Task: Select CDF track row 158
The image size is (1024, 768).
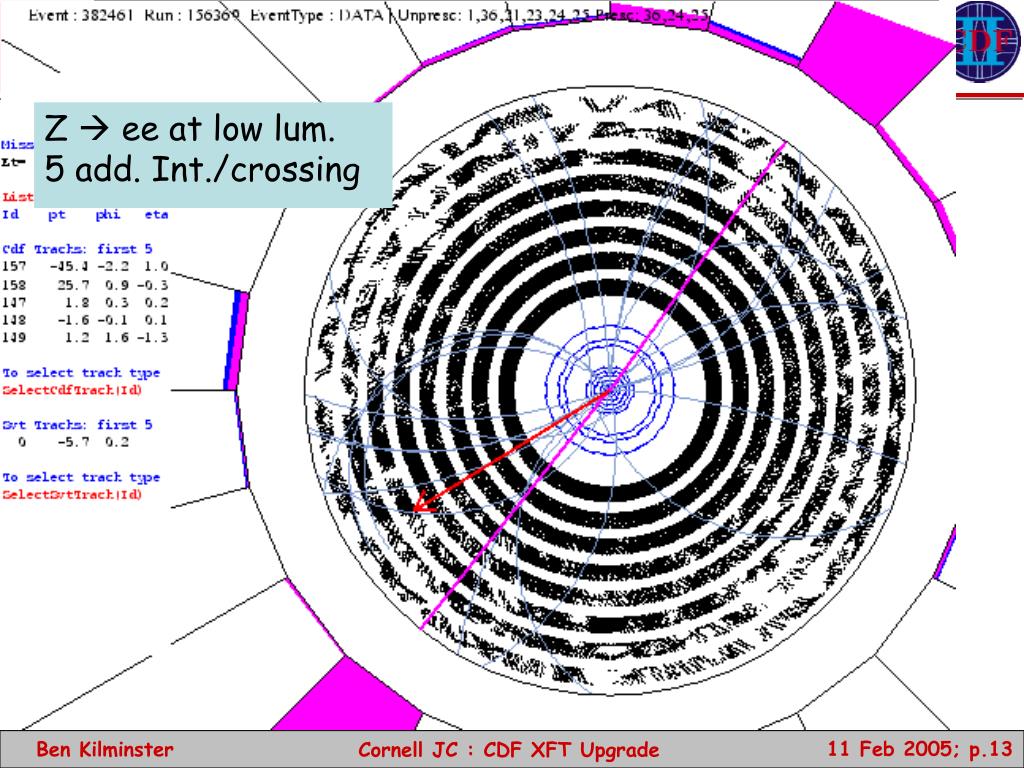Action: point(85,285)
